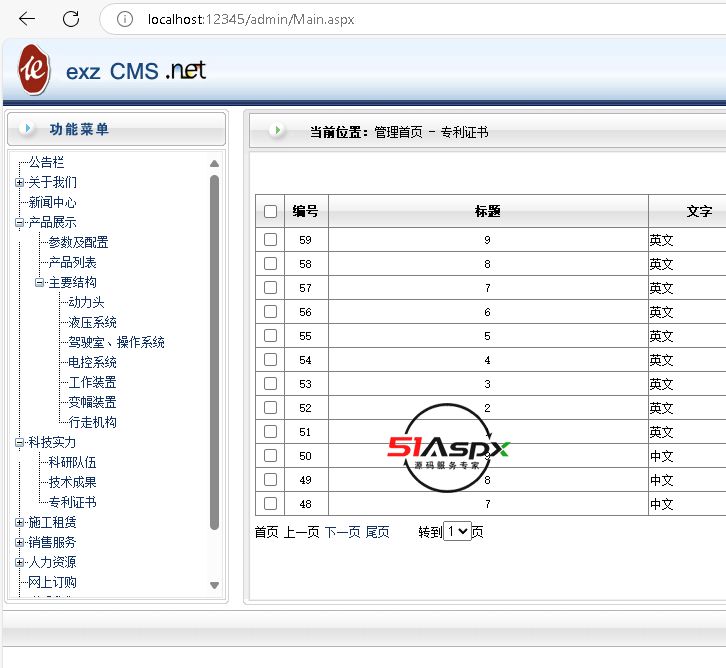
Task: Check the checkbox for row 48
Action: click(x=270, y=504)
